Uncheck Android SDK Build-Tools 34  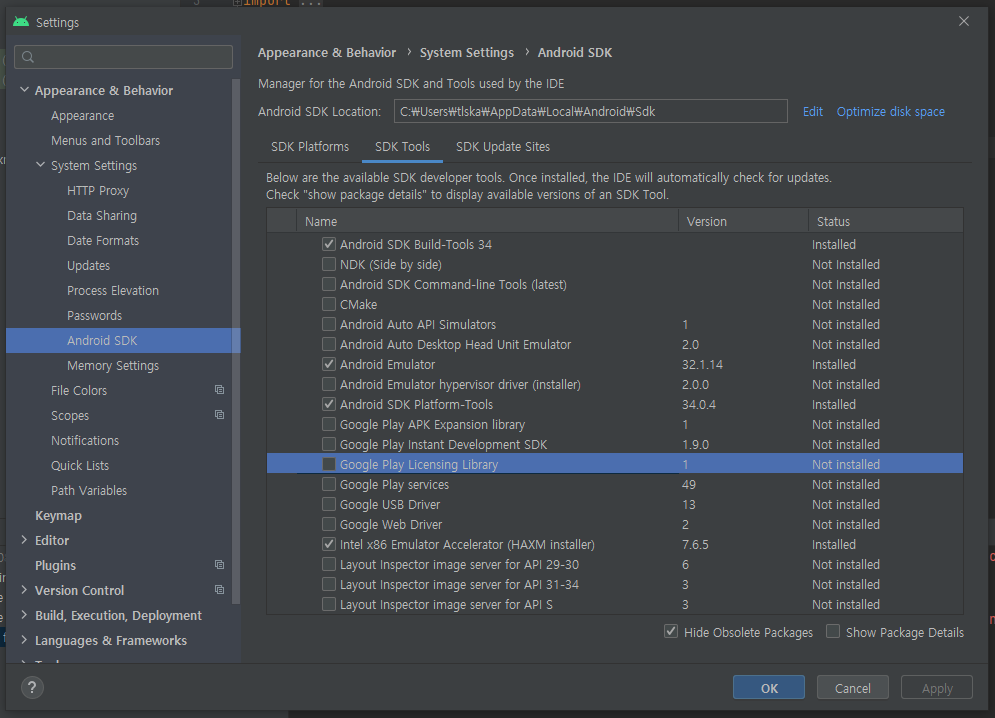coord(329,244)
